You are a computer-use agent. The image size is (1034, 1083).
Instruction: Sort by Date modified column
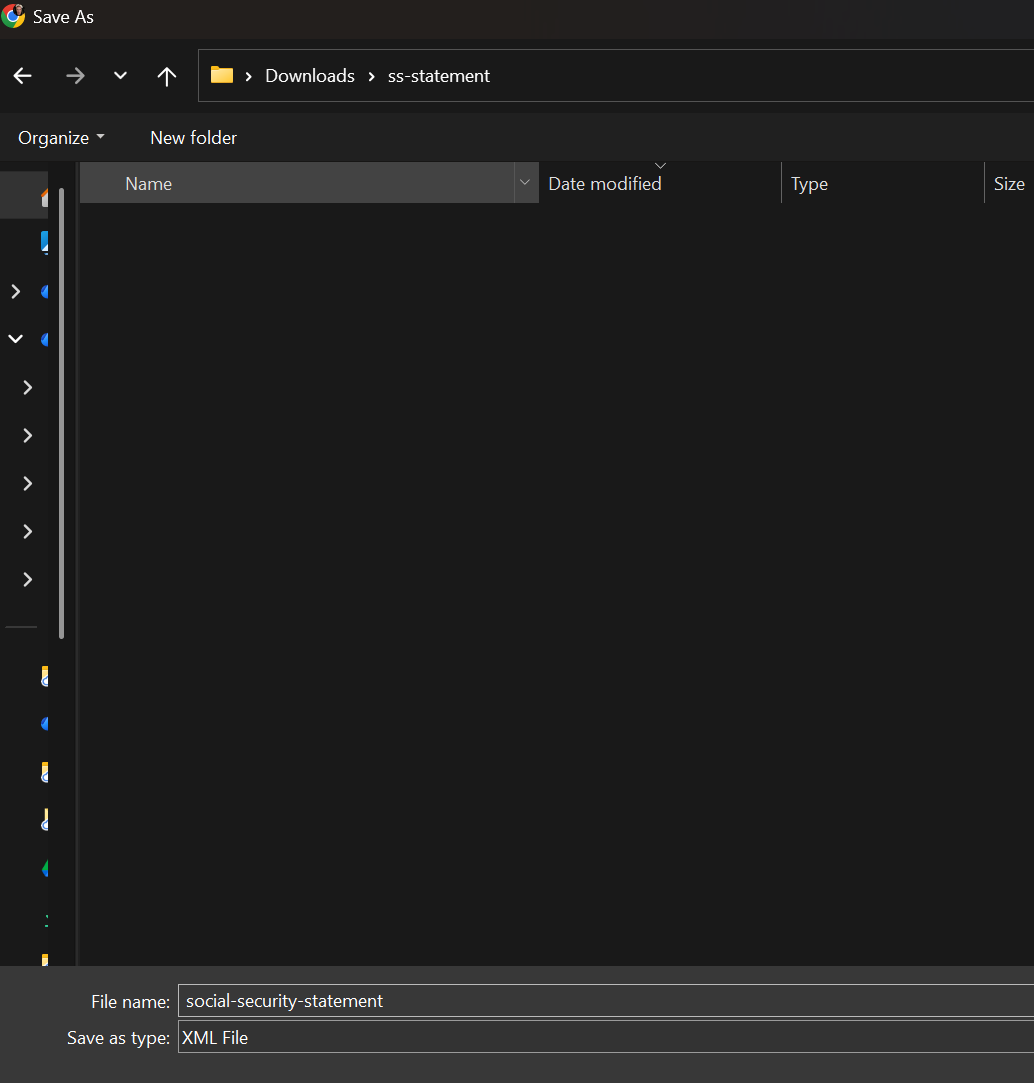coord(660,183)
